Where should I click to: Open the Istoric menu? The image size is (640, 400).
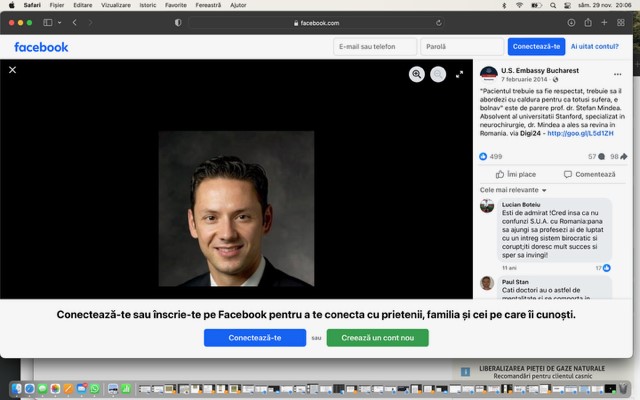click(x=148, y=5)
